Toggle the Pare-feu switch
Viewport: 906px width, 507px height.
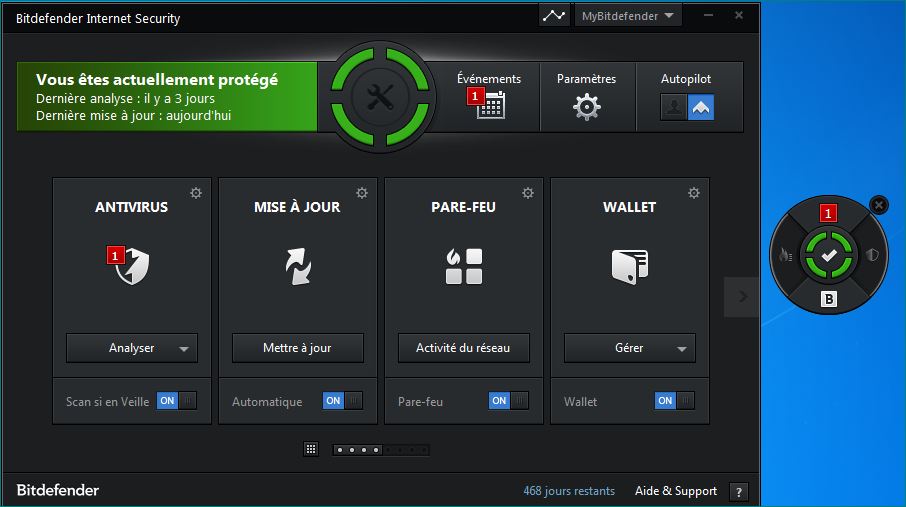(x=508, y=401)
